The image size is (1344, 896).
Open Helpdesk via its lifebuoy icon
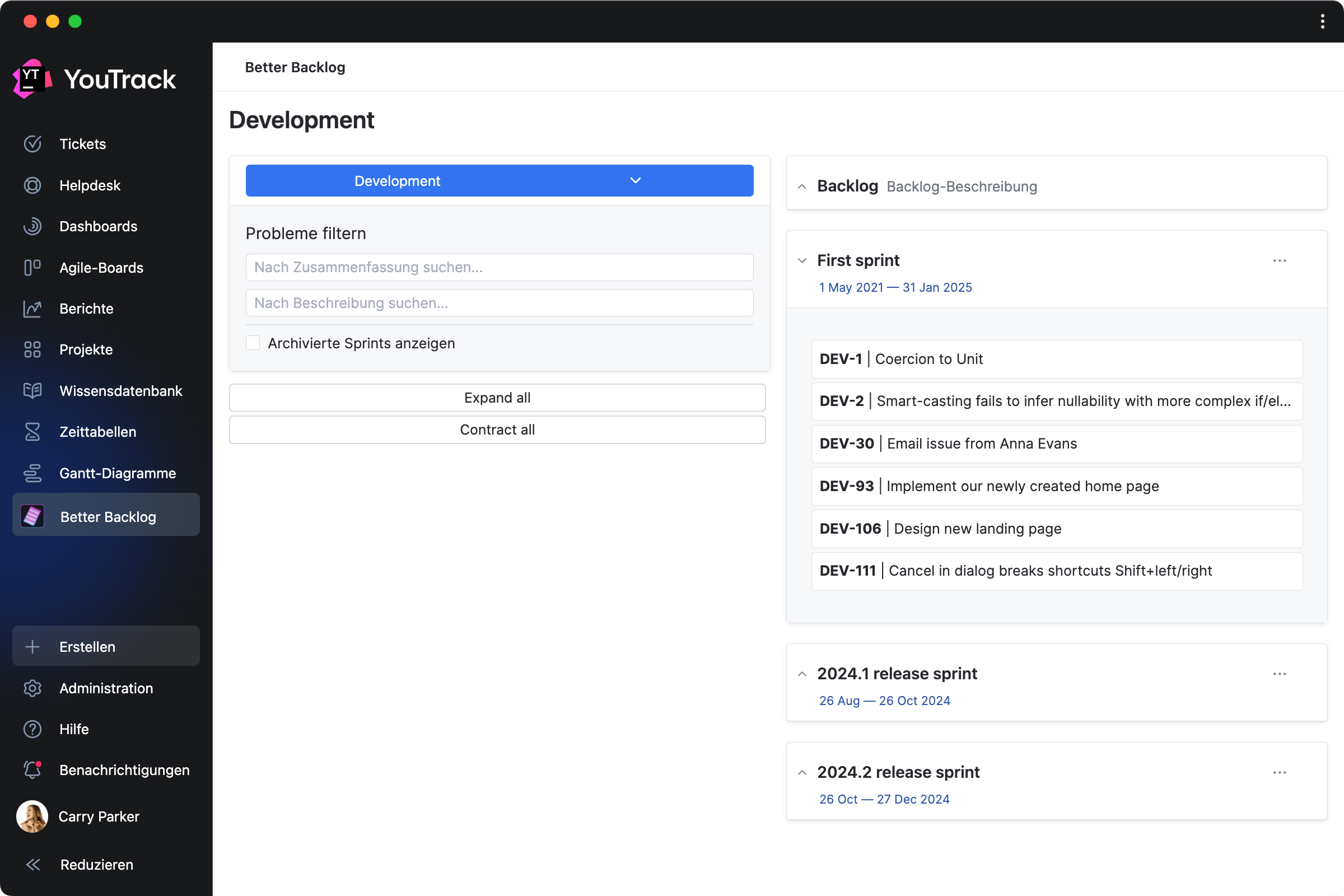pyautogui.click(x=32, y=185)
